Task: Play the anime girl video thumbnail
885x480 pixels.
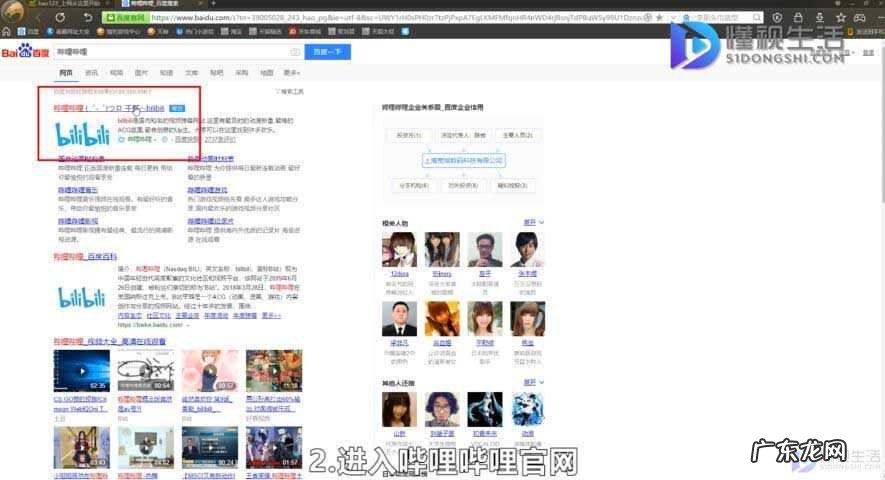Action: pyautogui.click(x=210, y=371)
